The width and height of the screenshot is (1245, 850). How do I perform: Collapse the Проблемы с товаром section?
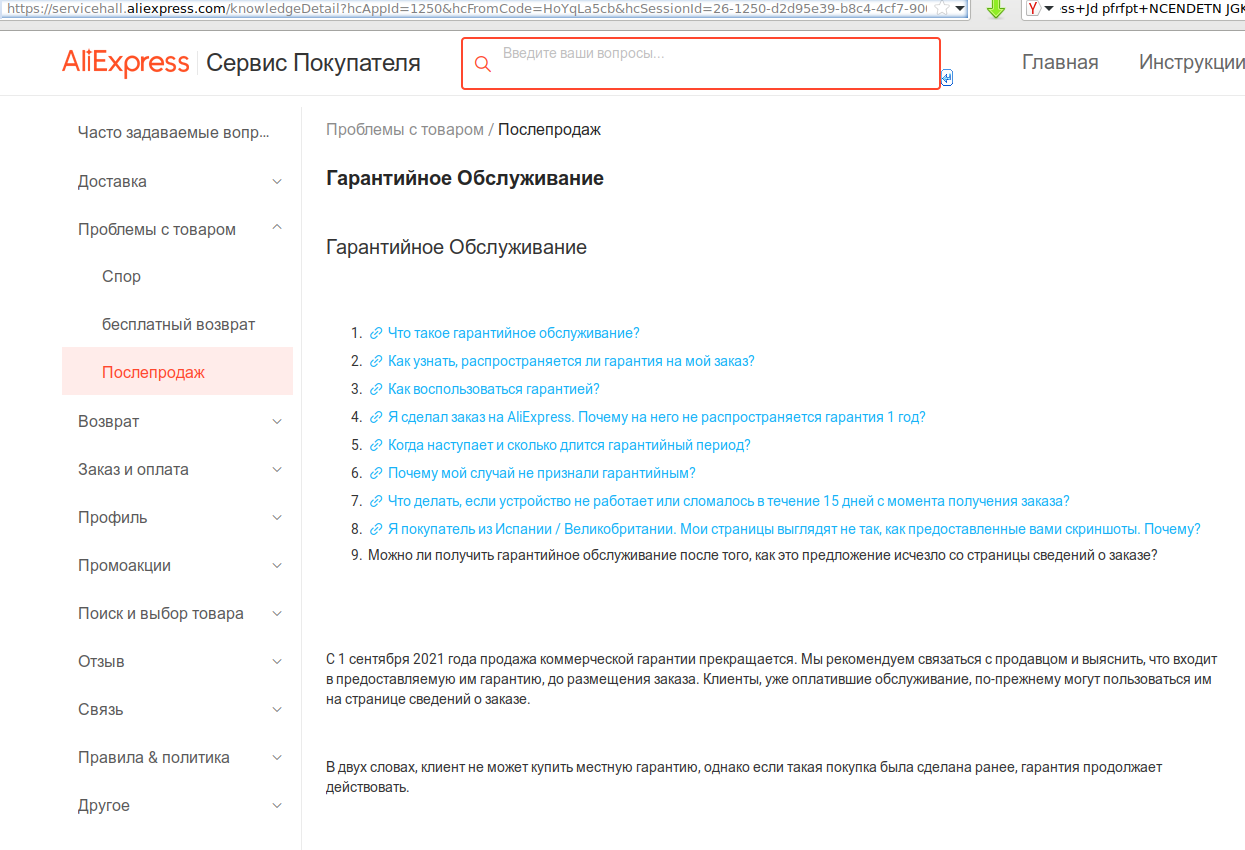point(277,229)
